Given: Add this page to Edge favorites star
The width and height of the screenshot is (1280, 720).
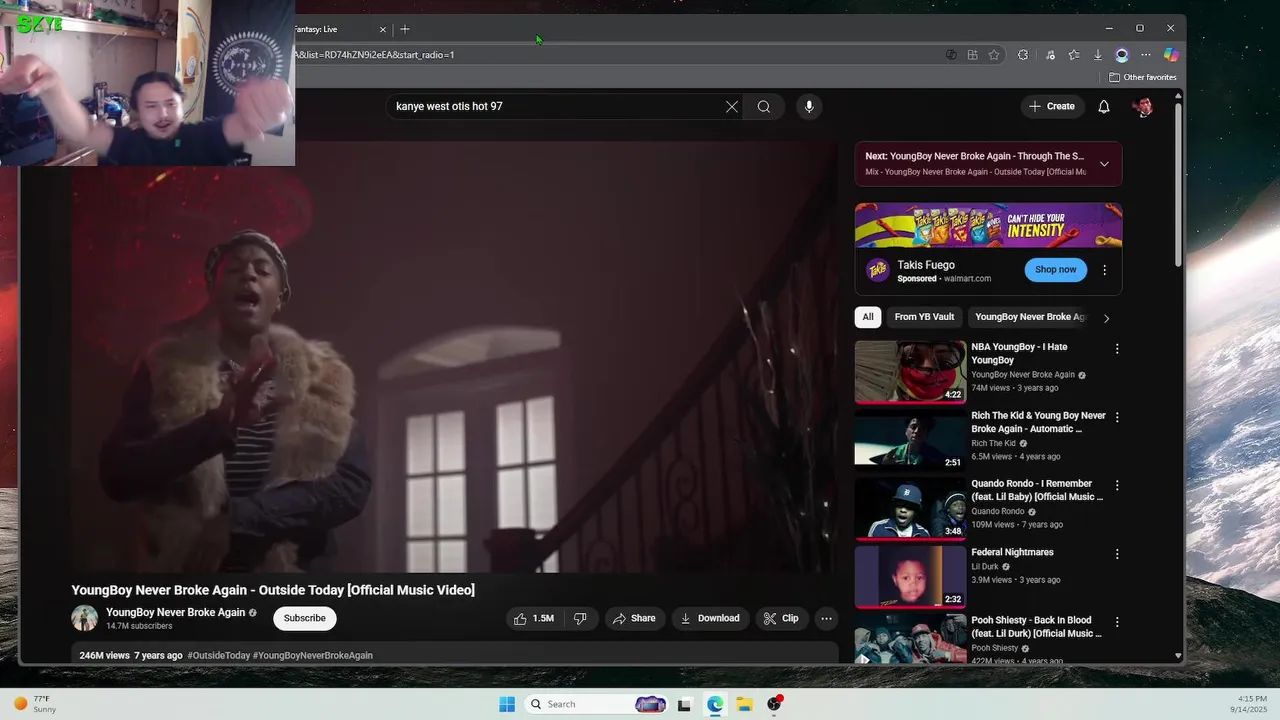Looking at the screenshot, I should [994, 55].
